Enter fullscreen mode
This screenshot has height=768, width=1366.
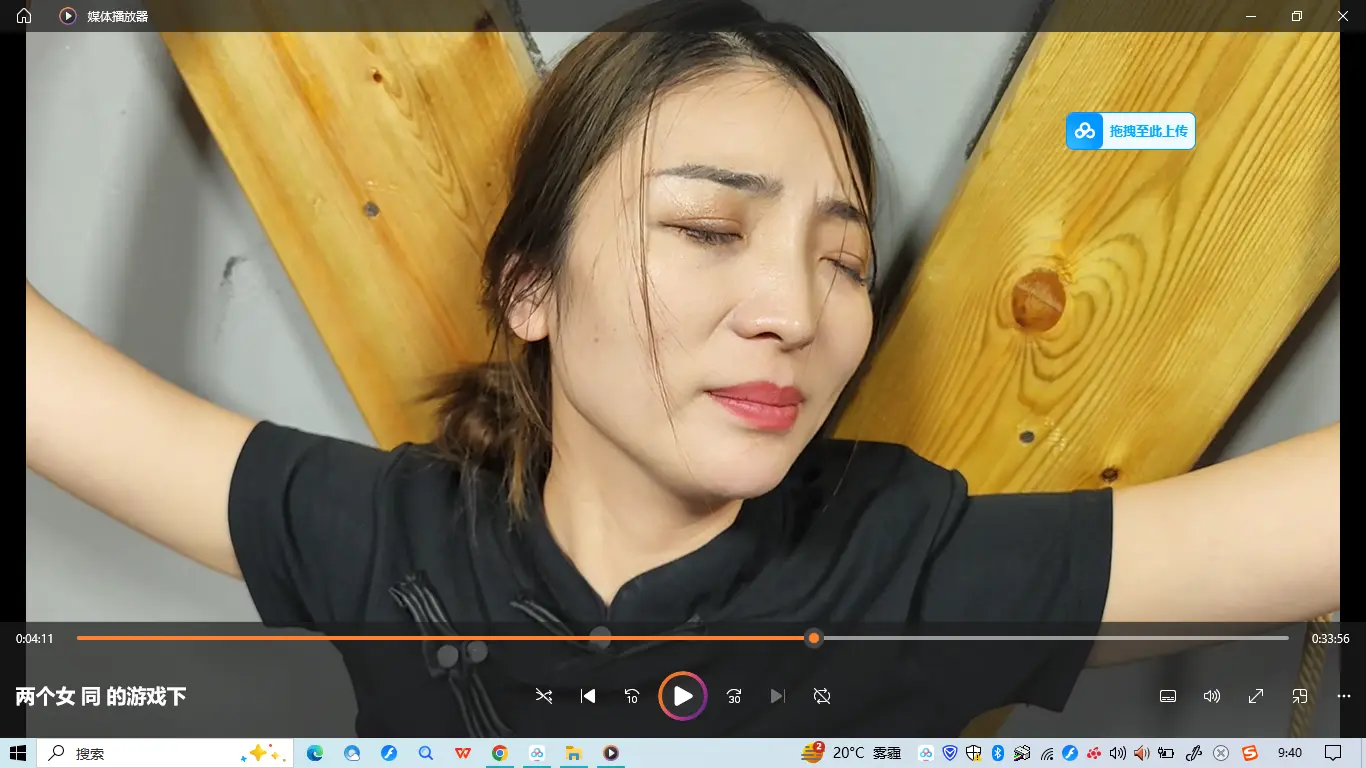(1256, 696)
